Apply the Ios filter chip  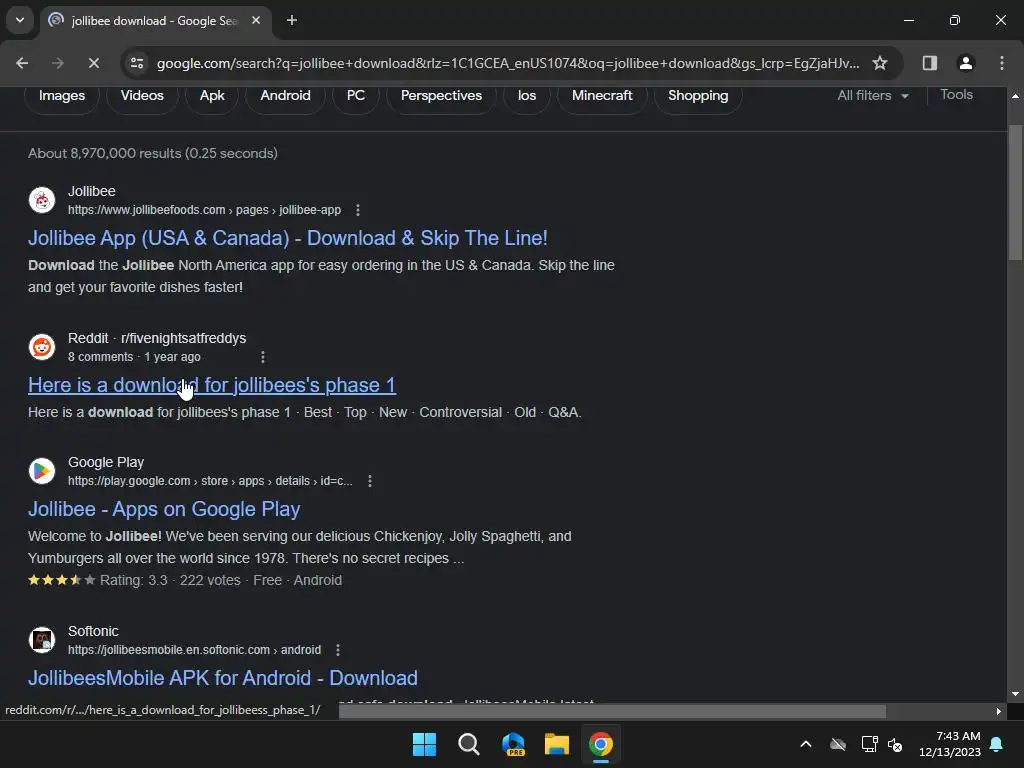(526, 95)
